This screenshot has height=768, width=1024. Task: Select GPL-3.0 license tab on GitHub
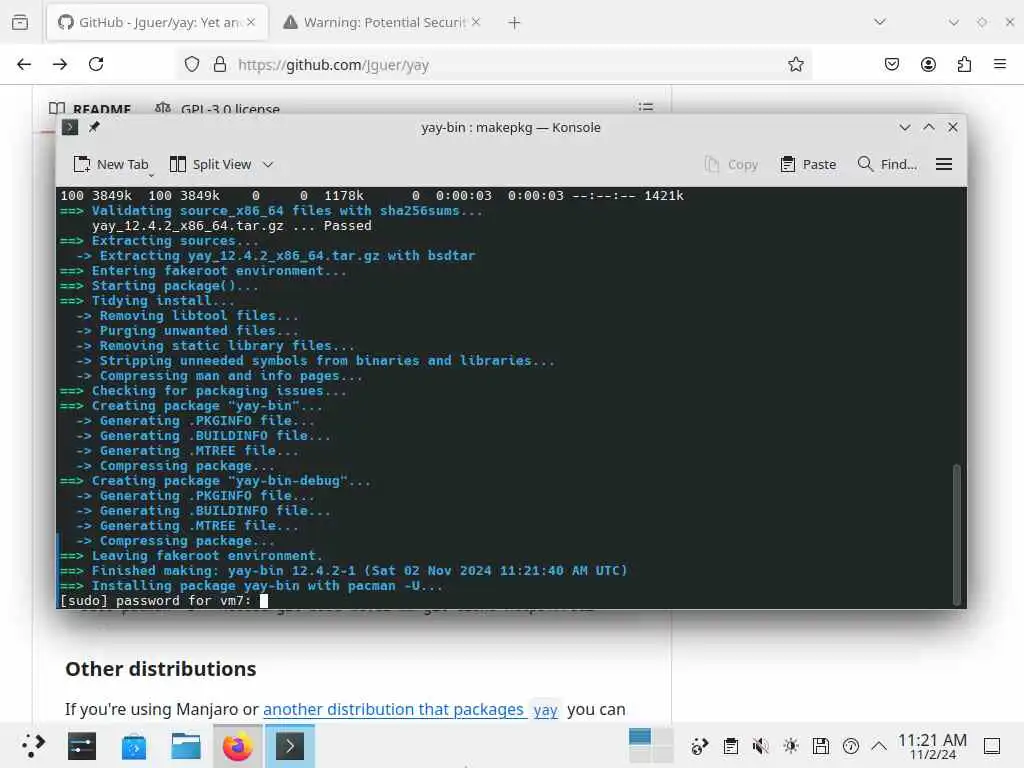217,108
